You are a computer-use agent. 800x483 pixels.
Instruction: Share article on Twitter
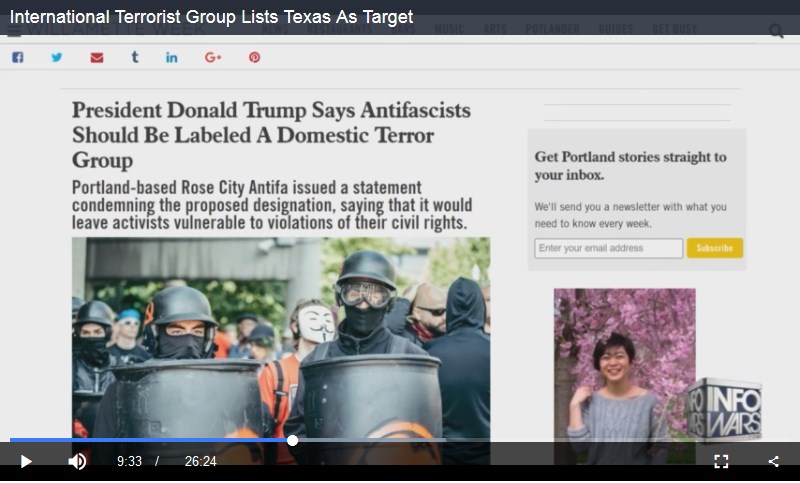pyautogui.click(x=57, y=57)
